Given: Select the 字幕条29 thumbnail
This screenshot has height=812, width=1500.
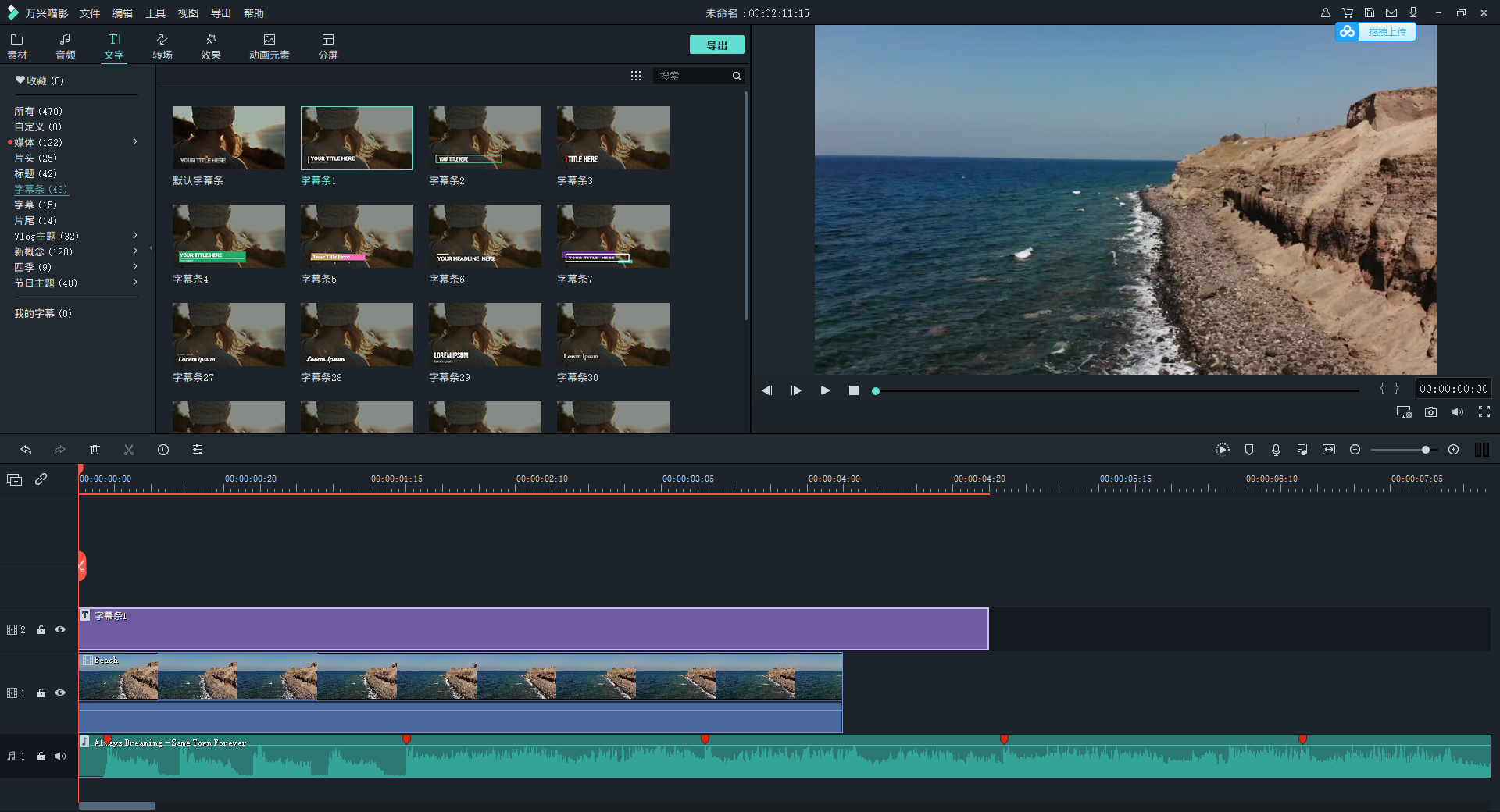Looking at the screenshot, I should pyautogui.click(x=485, y=335).
